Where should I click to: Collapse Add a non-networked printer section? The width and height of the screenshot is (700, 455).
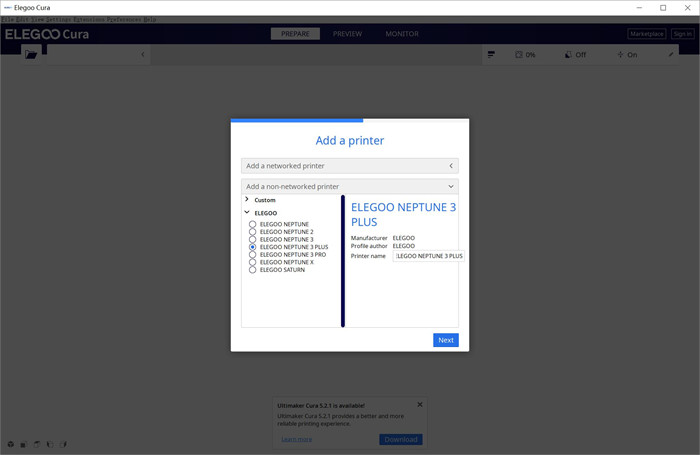[350, 186]
